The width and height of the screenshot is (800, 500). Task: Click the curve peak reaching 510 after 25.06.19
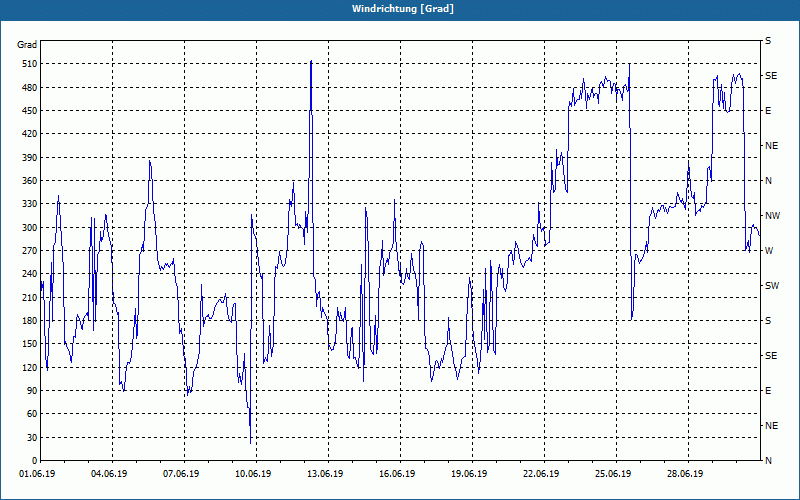pos(629,65)
